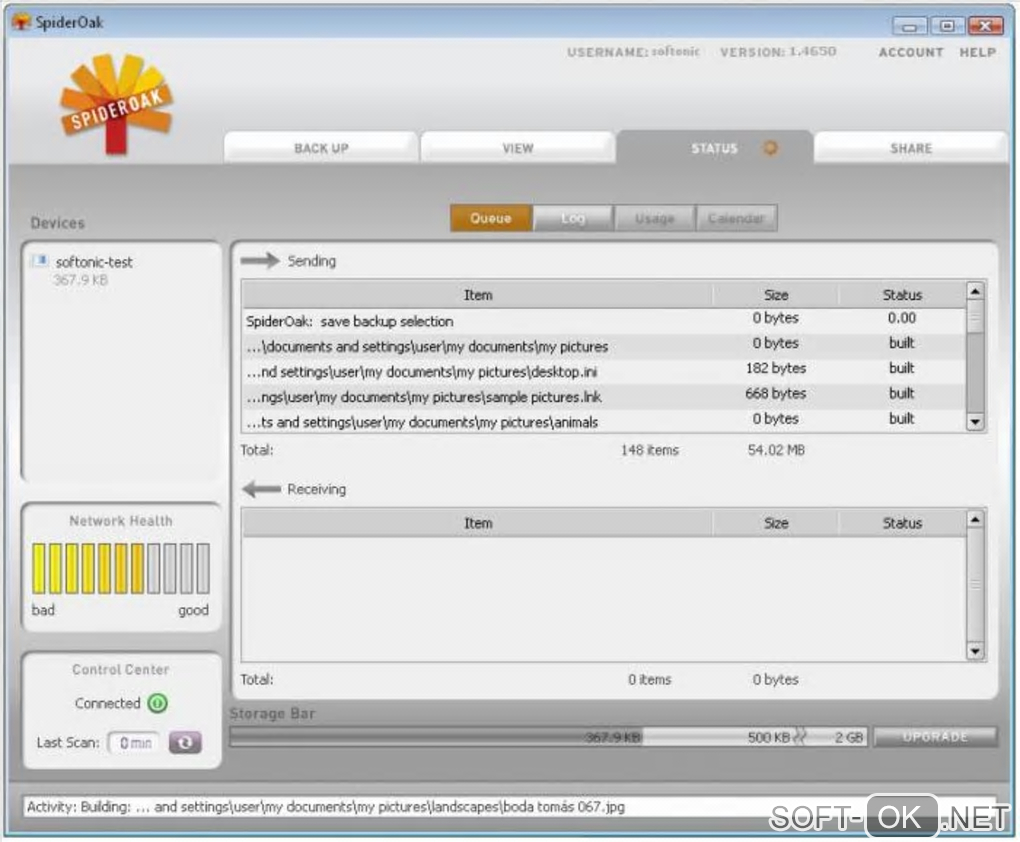The width and height of the screenshot is (1020, 842).
Task: Click the Status tab activity spinner icon
Action: tap(770, 148)
